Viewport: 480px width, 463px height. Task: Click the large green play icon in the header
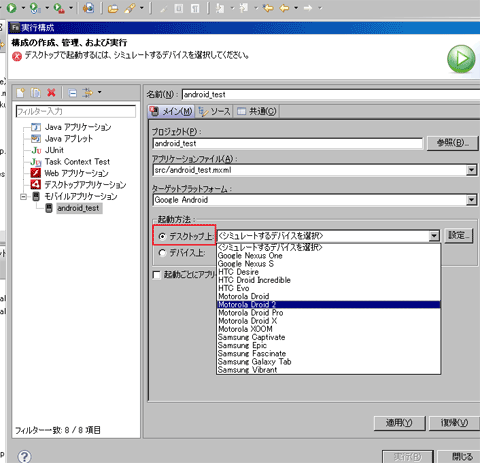click(461, 59)
